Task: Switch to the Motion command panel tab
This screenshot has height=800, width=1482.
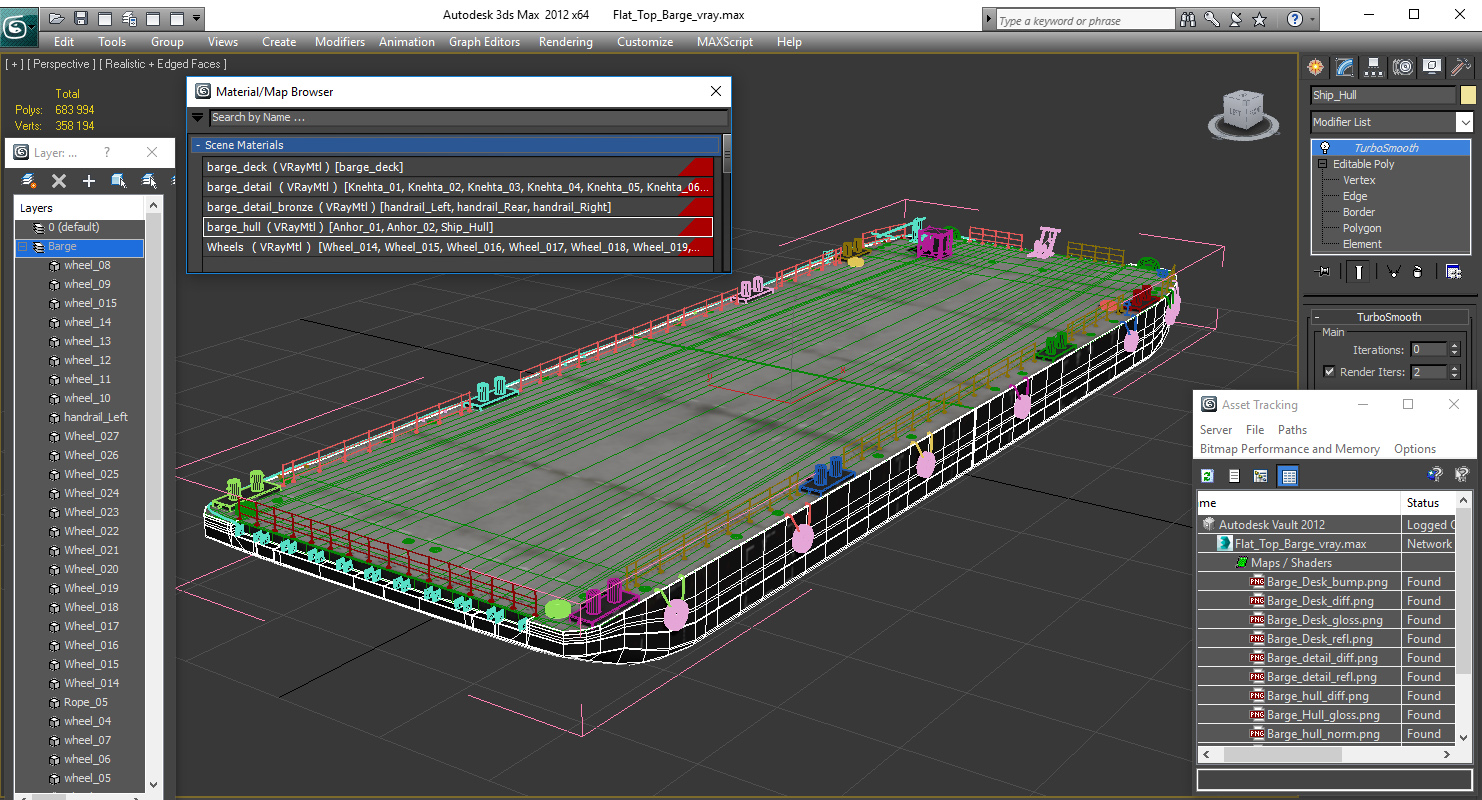Action: [1403, 67]
